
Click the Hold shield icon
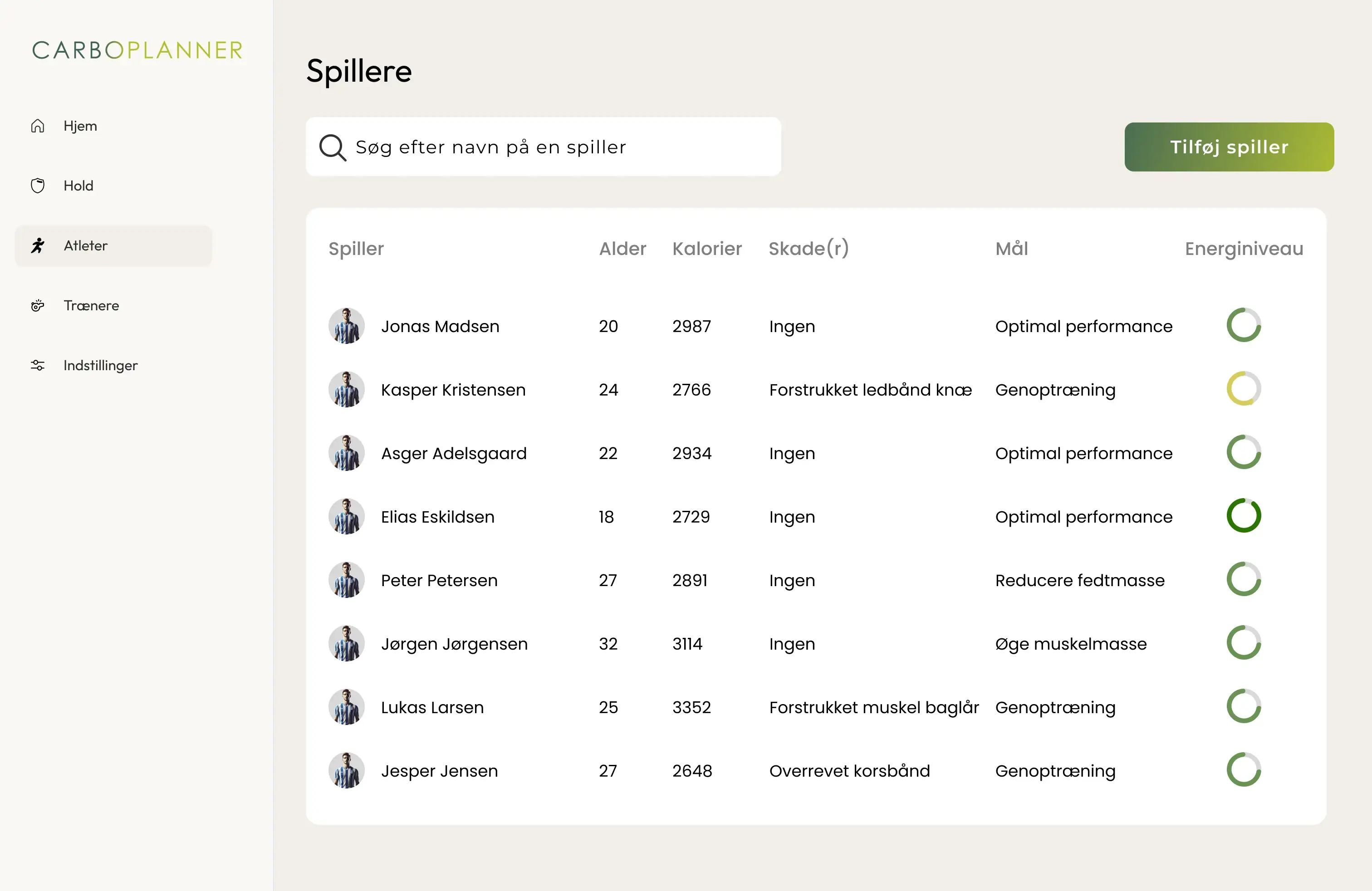pos(38,186)
